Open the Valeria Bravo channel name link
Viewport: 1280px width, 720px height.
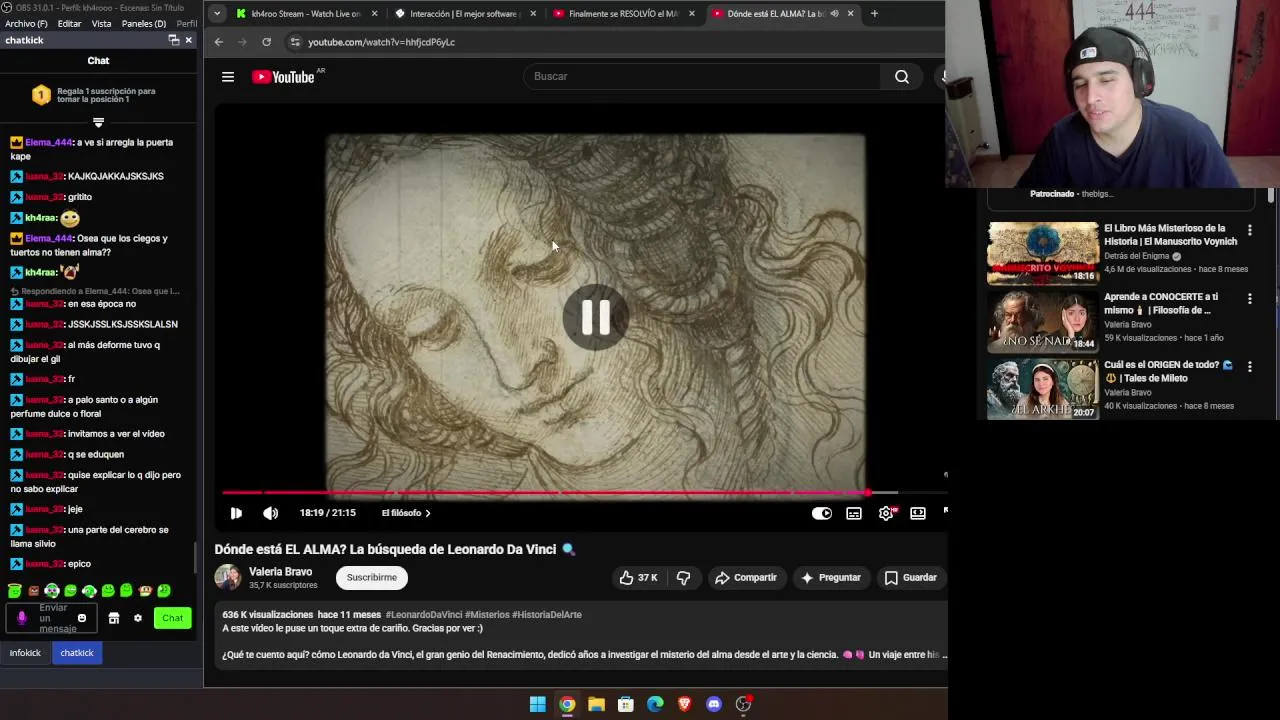click(x=280, y=572)
